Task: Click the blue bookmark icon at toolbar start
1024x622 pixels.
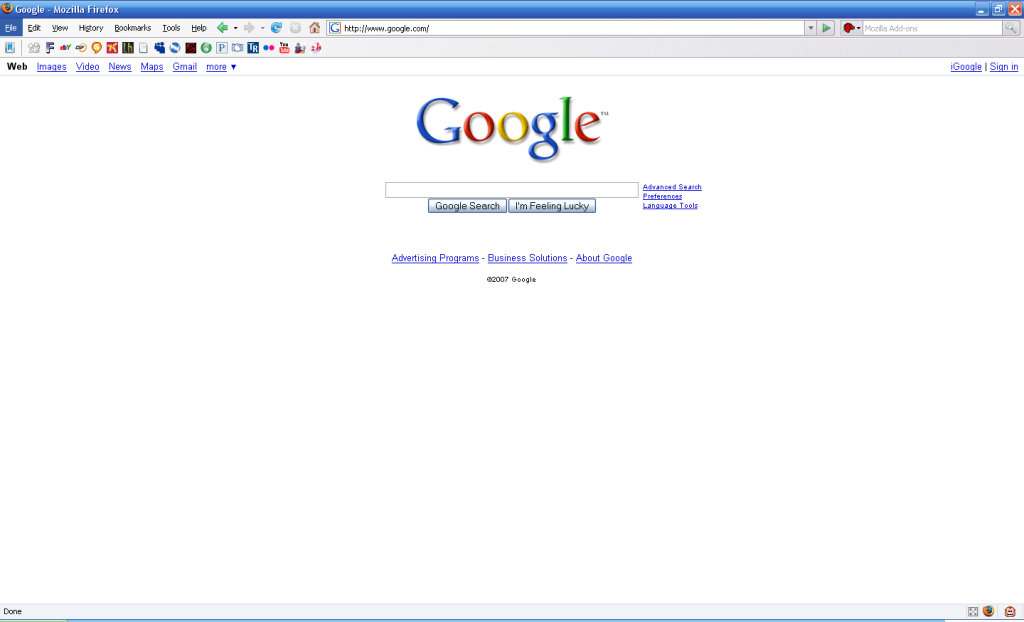Action: pos(10,48)
